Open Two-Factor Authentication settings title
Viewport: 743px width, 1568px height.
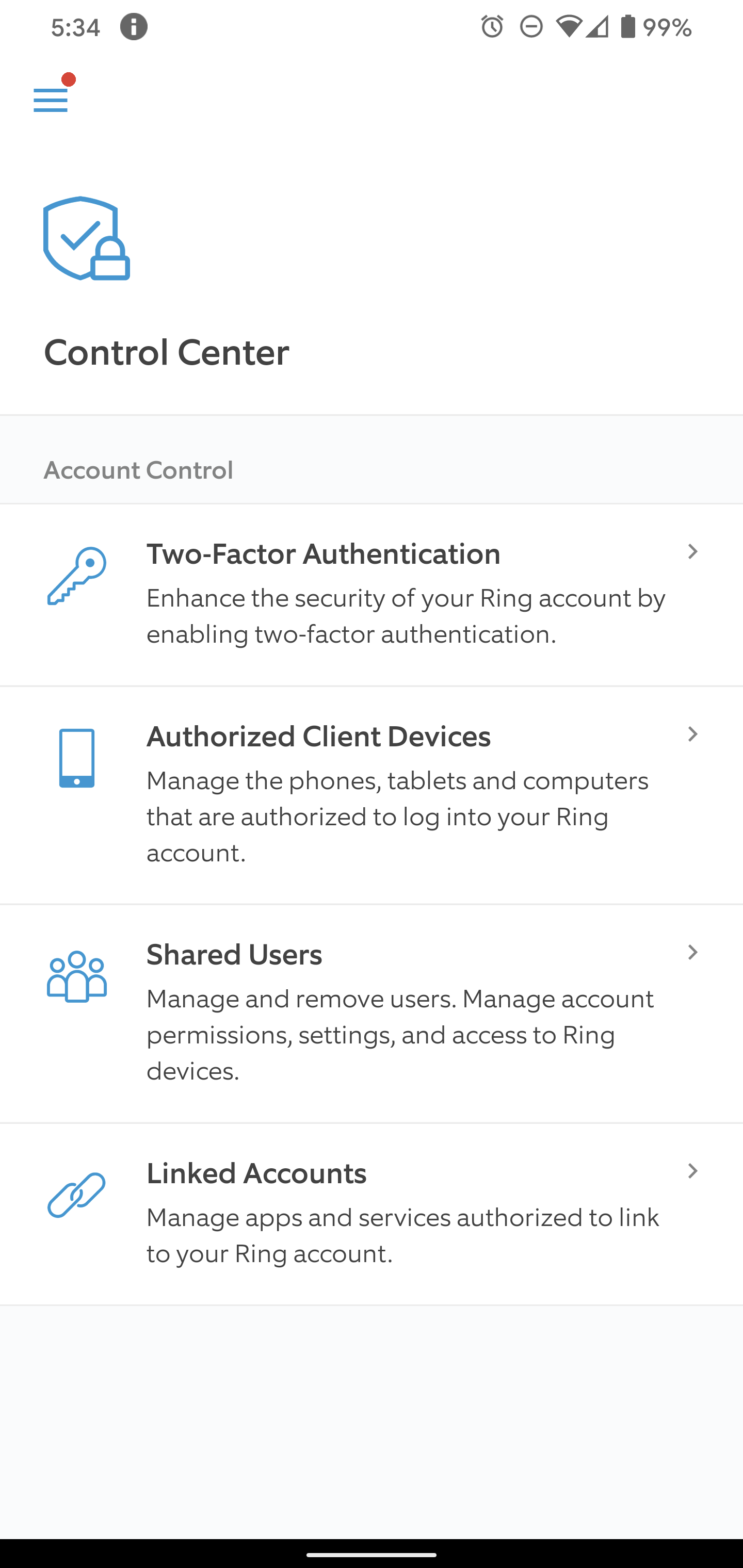324,554
